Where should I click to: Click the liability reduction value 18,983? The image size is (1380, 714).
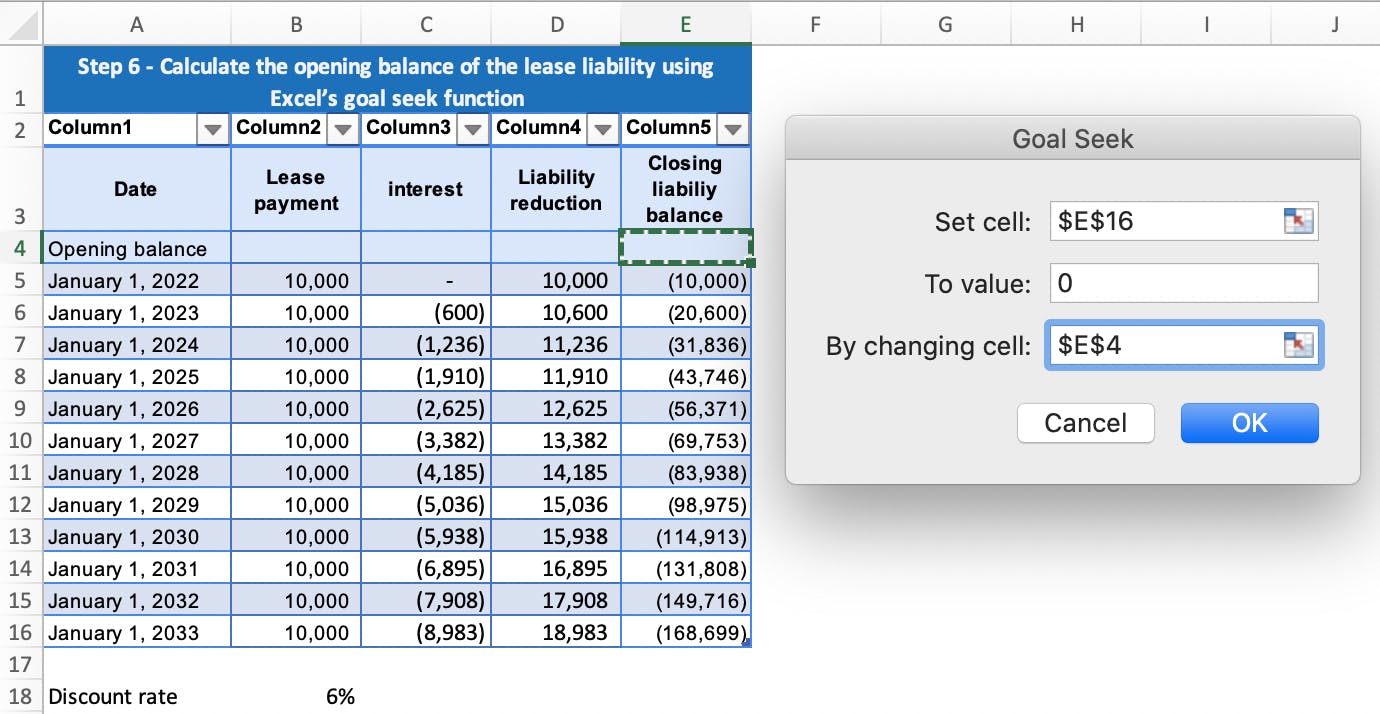556,632
